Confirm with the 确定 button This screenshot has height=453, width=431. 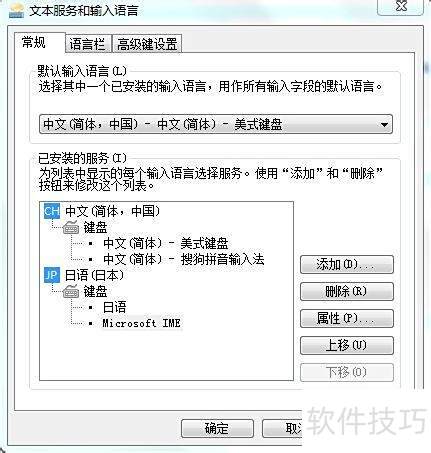[217, 428]
